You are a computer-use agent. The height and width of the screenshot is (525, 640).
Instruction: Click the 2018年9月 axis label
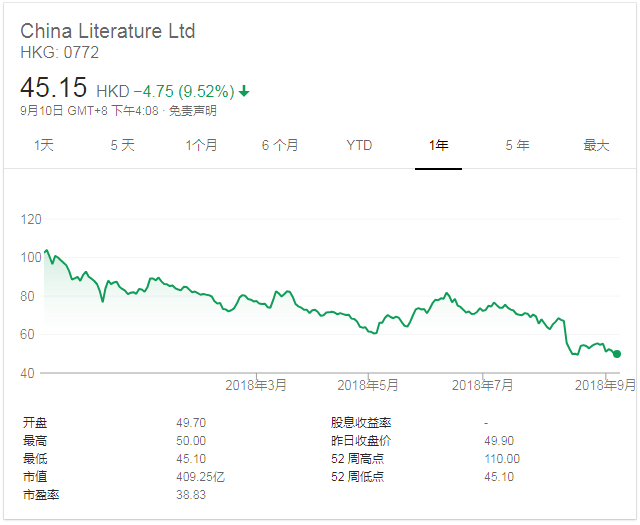click(604, 384)
